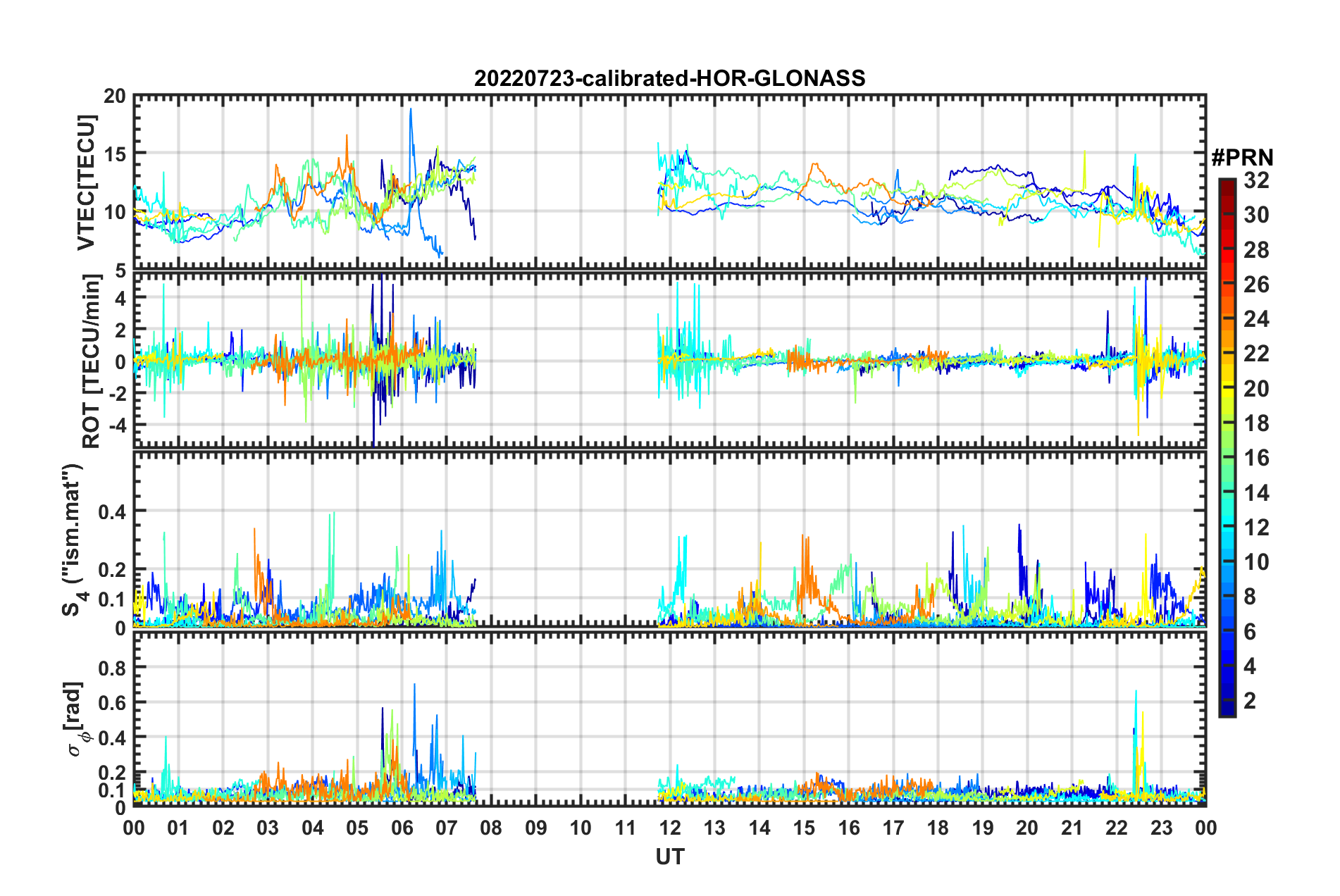Click x-axis tick label 09
Viewport: 1340px width, 896px height.
536,828
